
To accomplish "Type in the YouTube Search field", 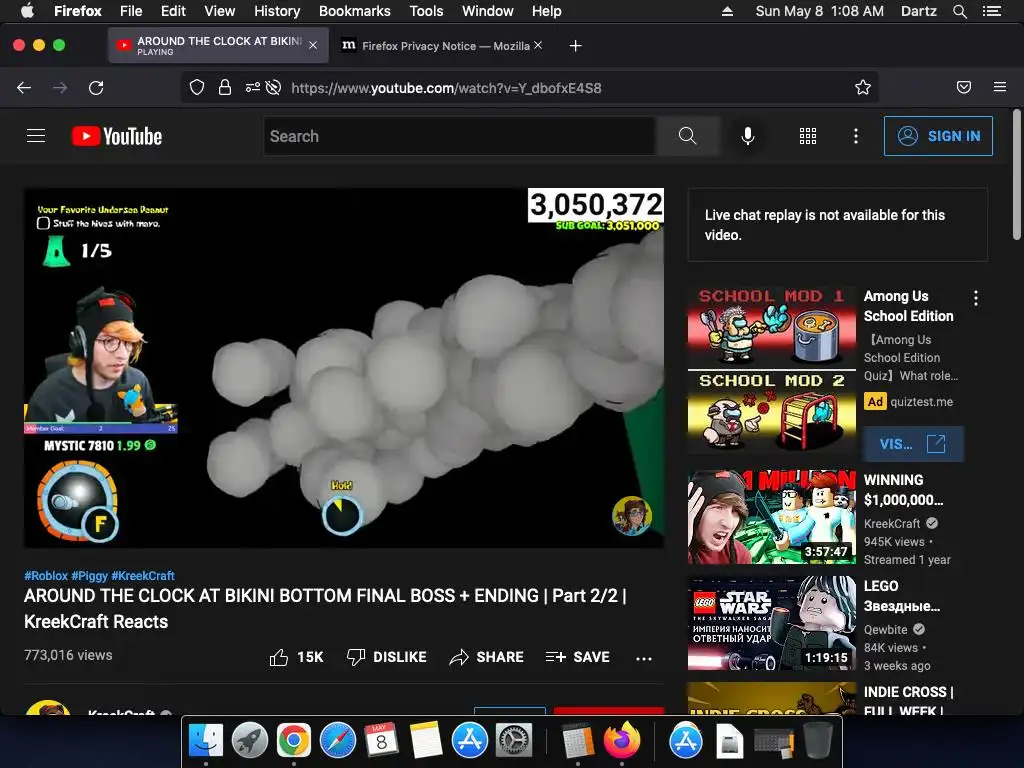I will 460,136.
